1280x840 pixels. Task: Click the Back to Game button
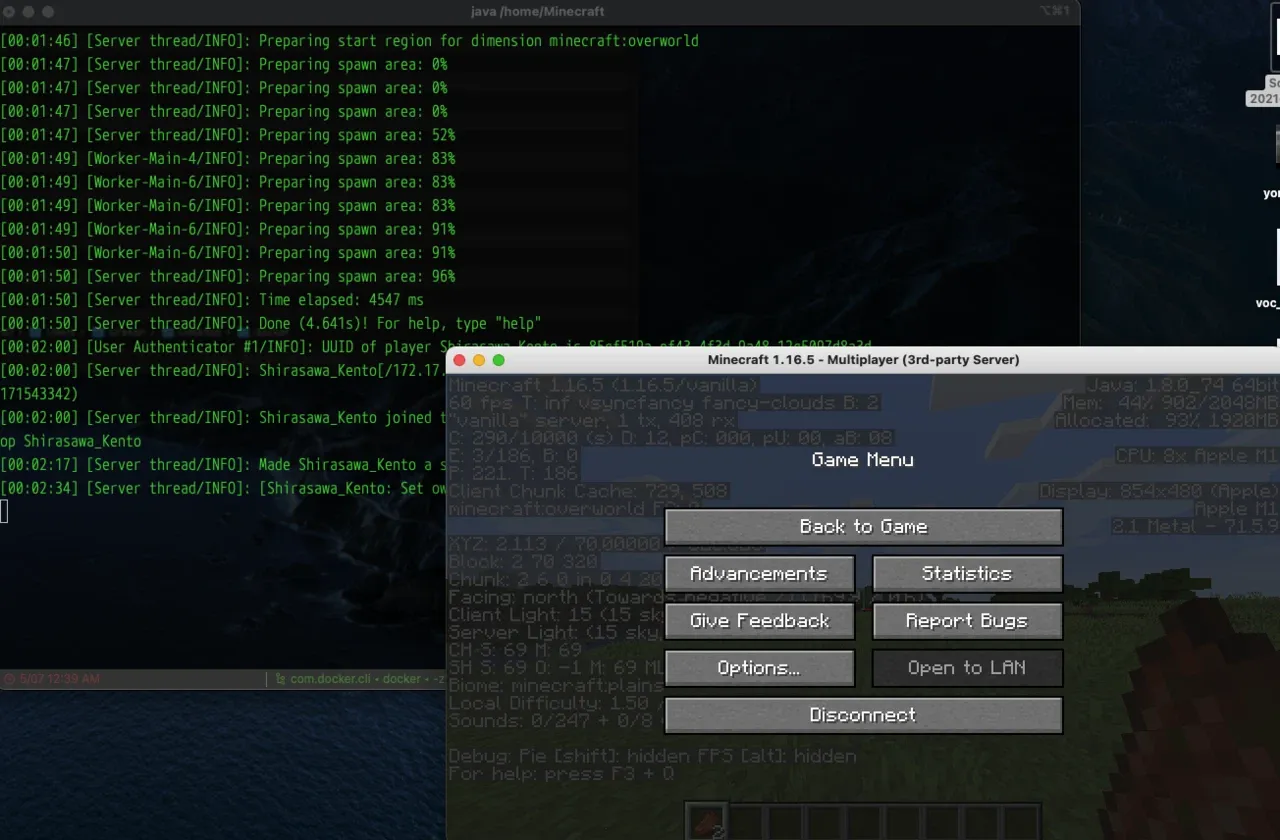pos(863,527)
